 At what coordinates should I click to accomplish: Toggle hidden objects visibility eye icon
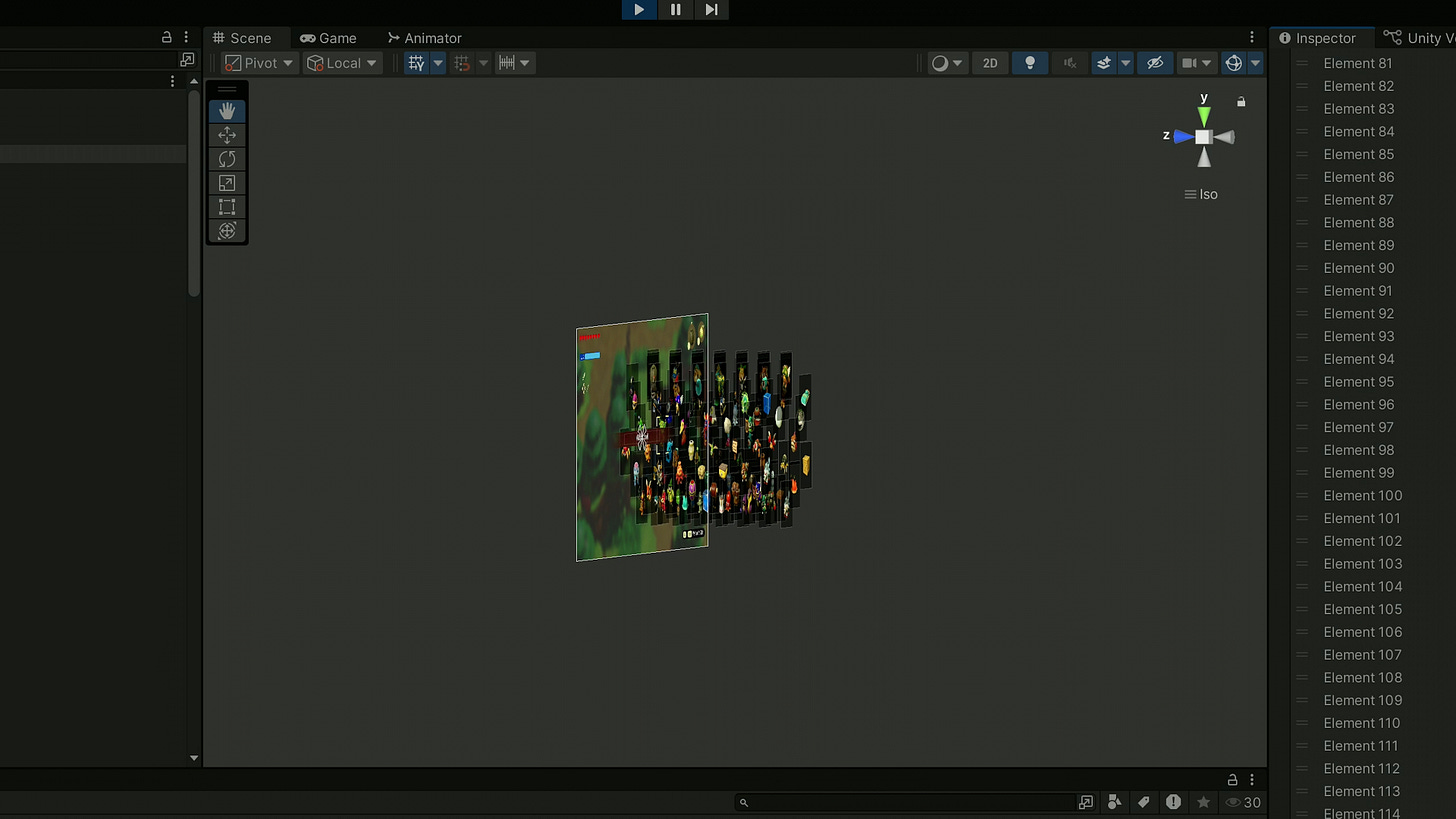pos(1155,63)
